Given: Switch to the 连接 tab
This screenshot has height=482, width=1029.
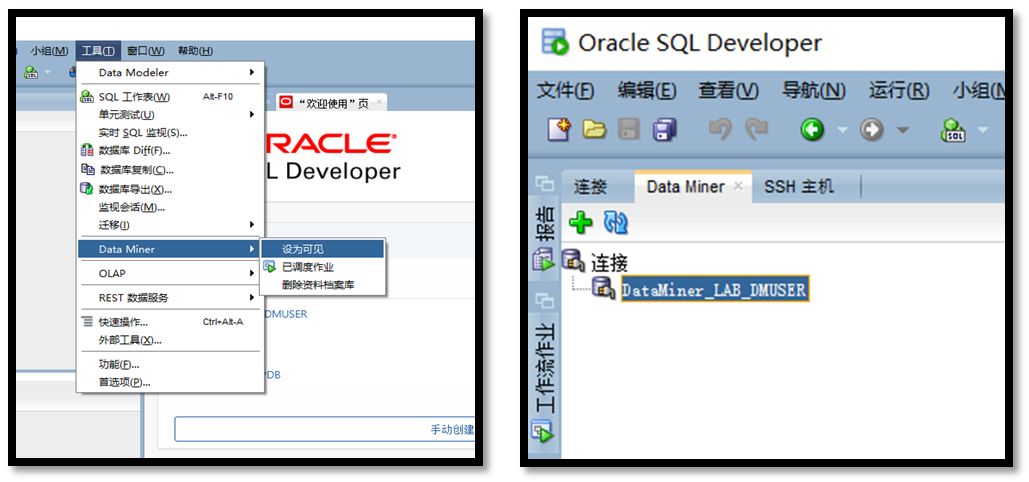Looking at the screenshot, I should [590, 186].
